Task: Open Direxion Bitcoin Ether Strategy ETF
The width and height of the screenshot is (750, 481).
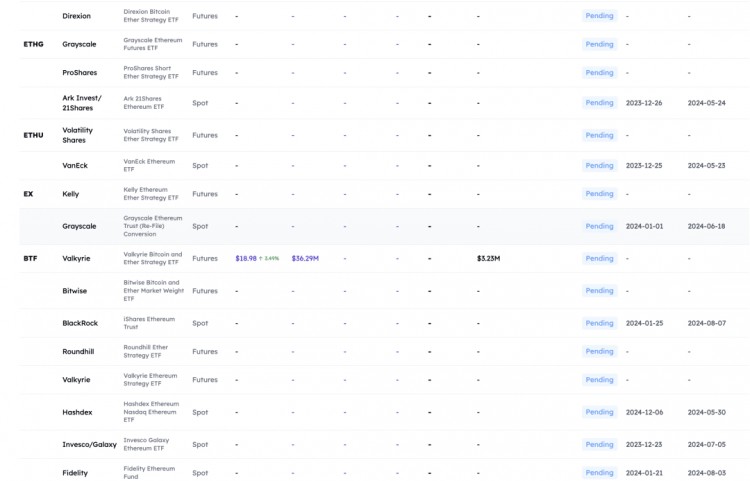Action: (151, 16)
